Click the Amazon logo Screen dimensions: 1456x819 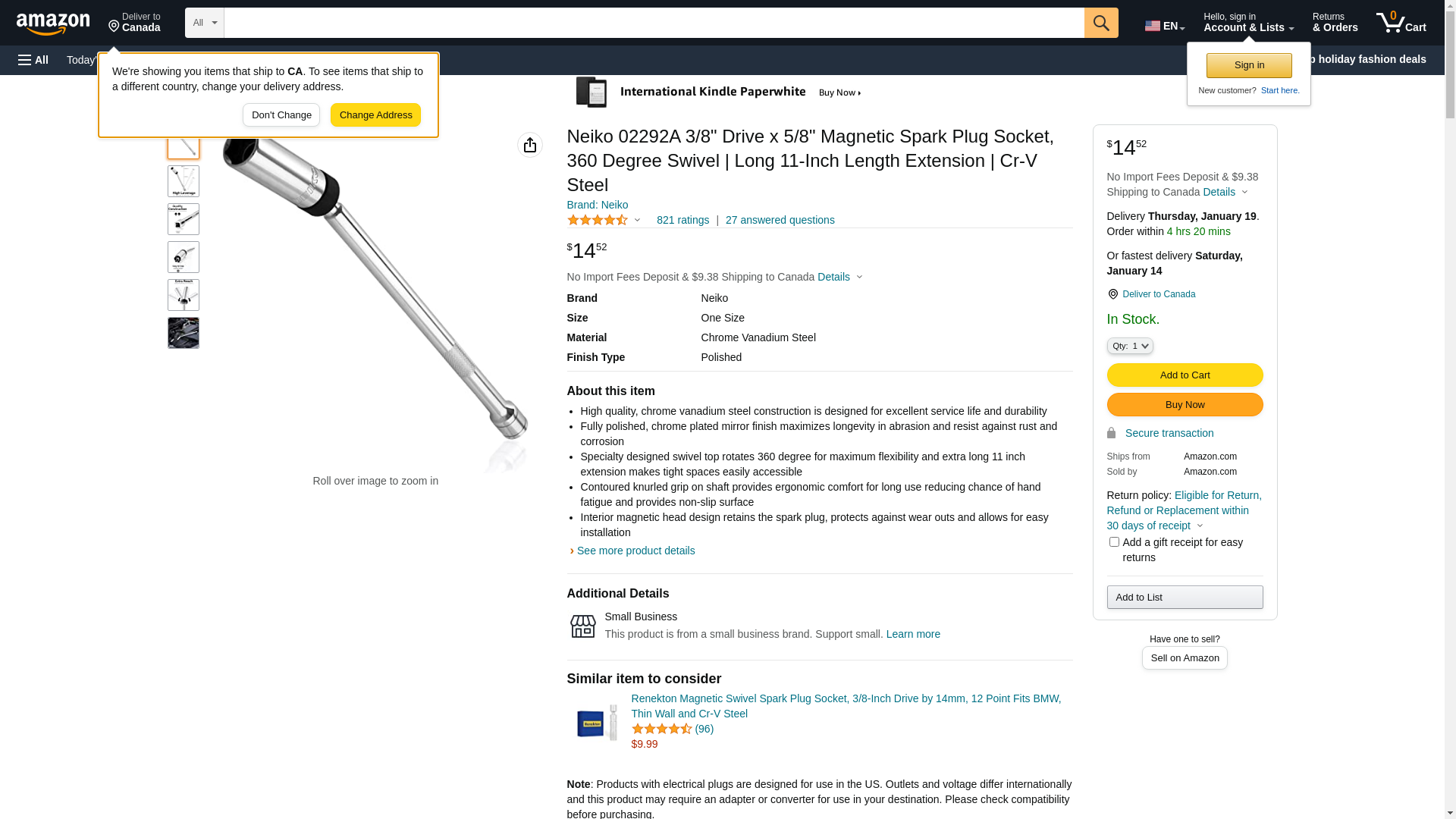pos(53,24)
